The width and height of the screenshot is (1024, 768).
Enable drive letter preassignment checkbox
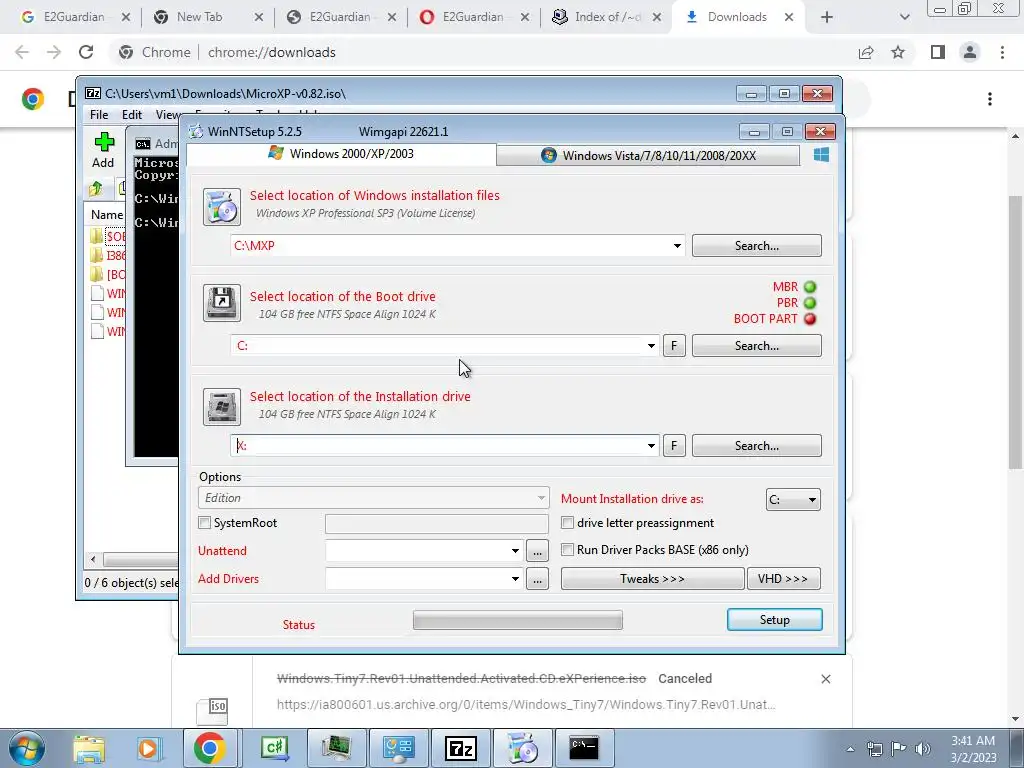[x=568, y=522]
